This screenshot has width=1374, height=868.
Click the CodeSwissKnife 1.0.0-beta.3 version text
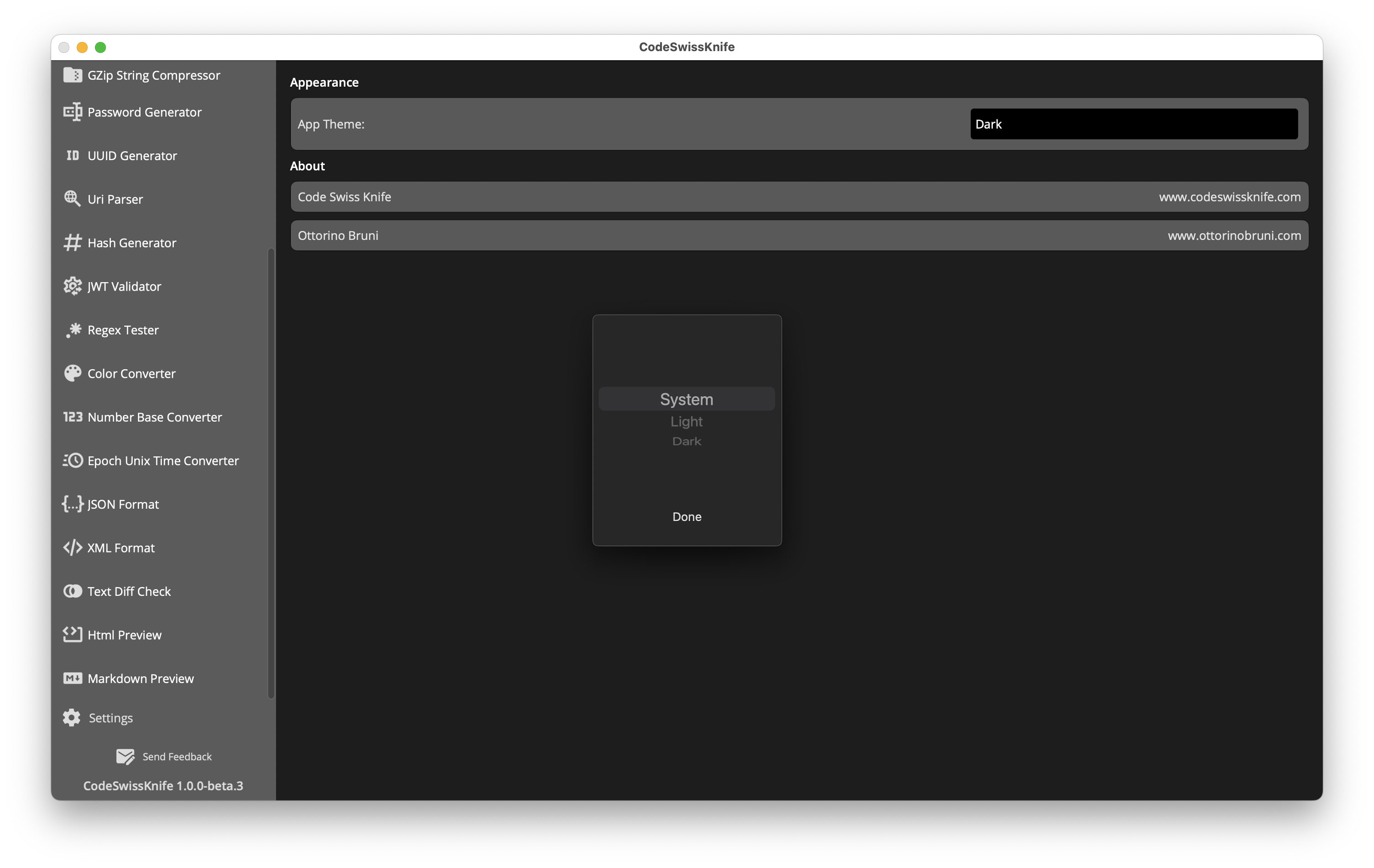pos(163,786)
